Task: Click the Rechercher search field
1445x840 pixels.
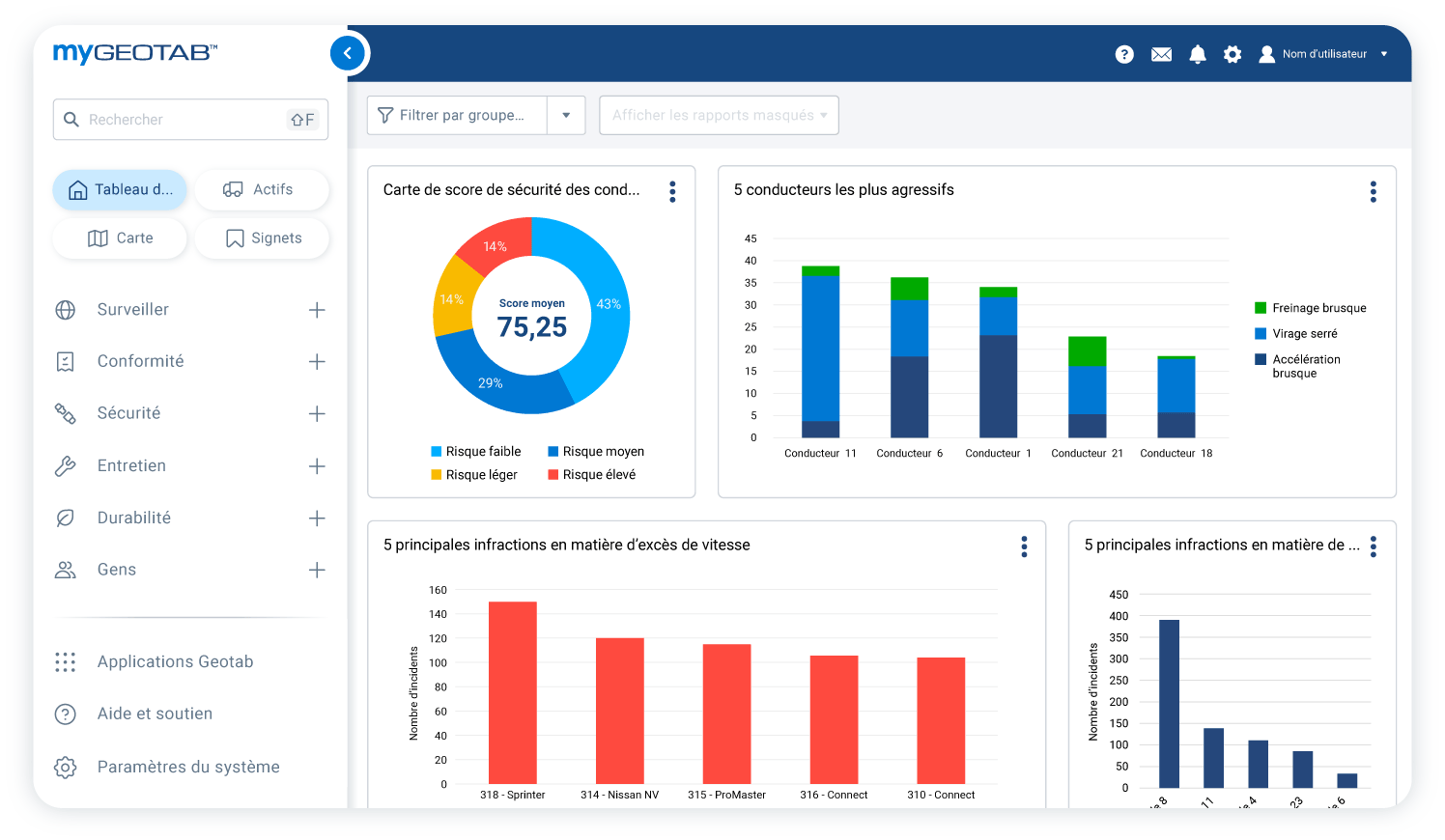Action: (184, 120)
